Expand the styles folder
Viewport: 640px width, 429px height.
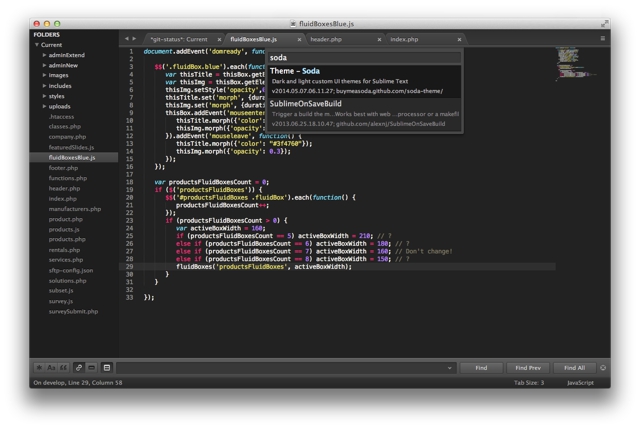(x=44, y=96)
